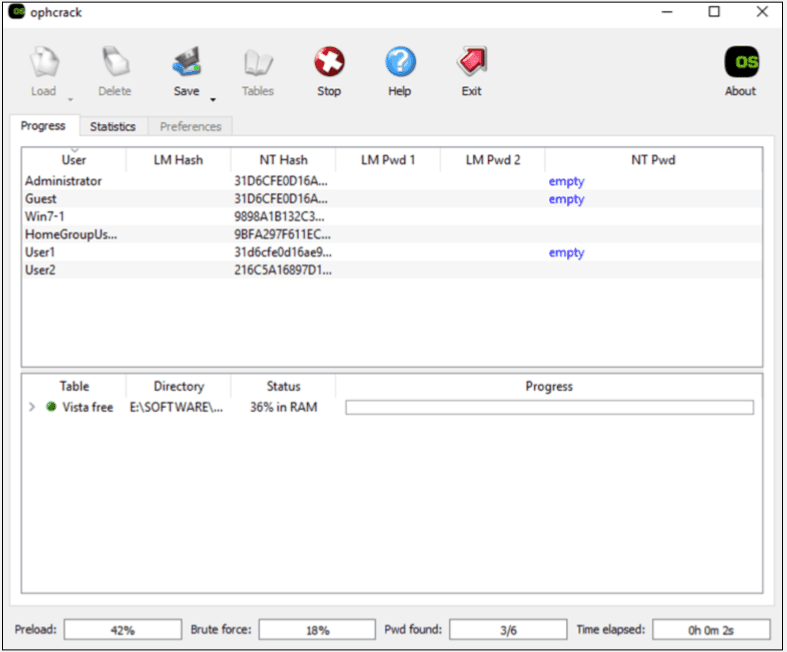Click the Vista free progress bar
The image size is (787, 652).
coord(548,408)
